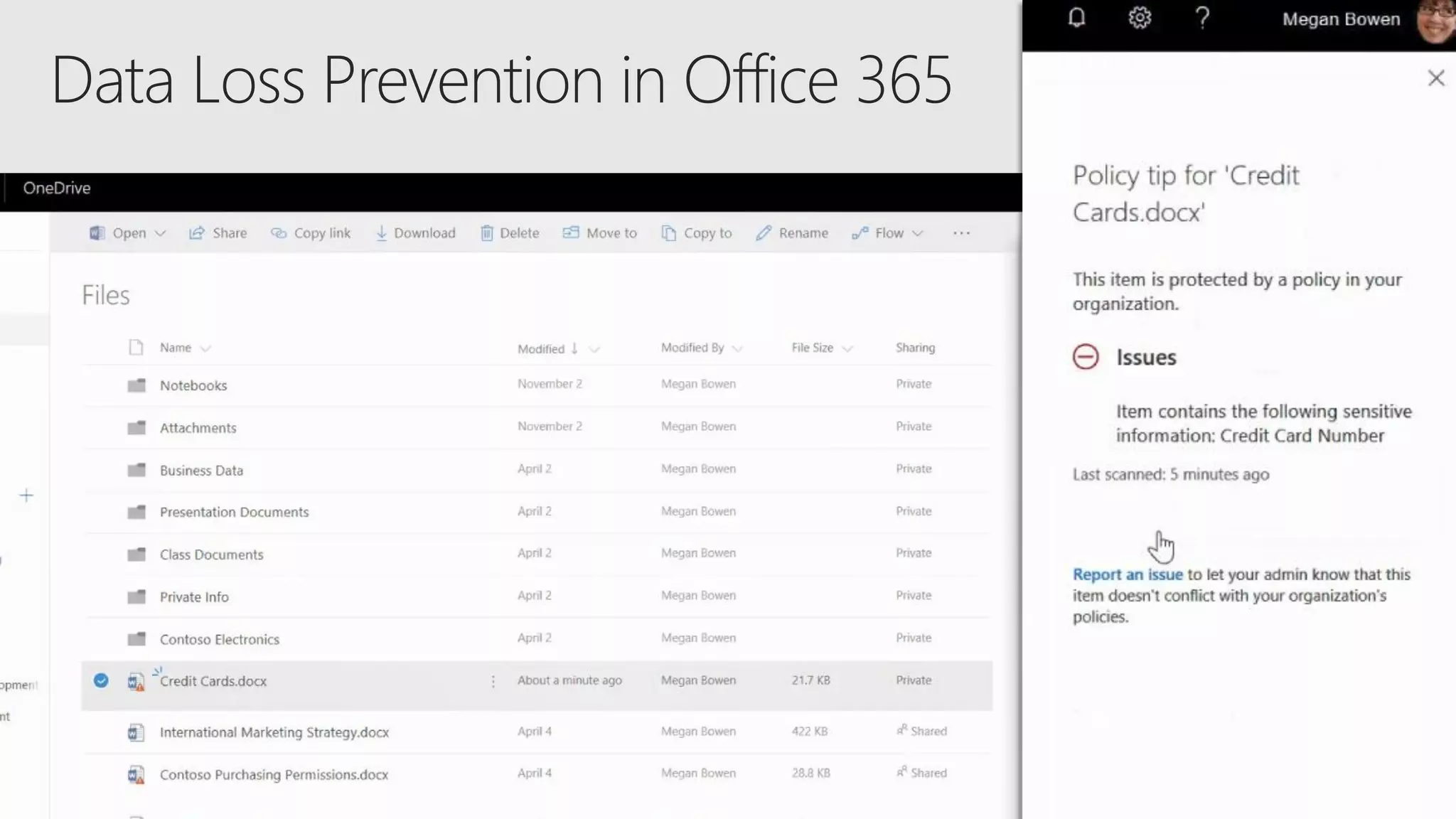Open International Marketing Strategy.docx file

pyautogui.click(x=274, y=732)
